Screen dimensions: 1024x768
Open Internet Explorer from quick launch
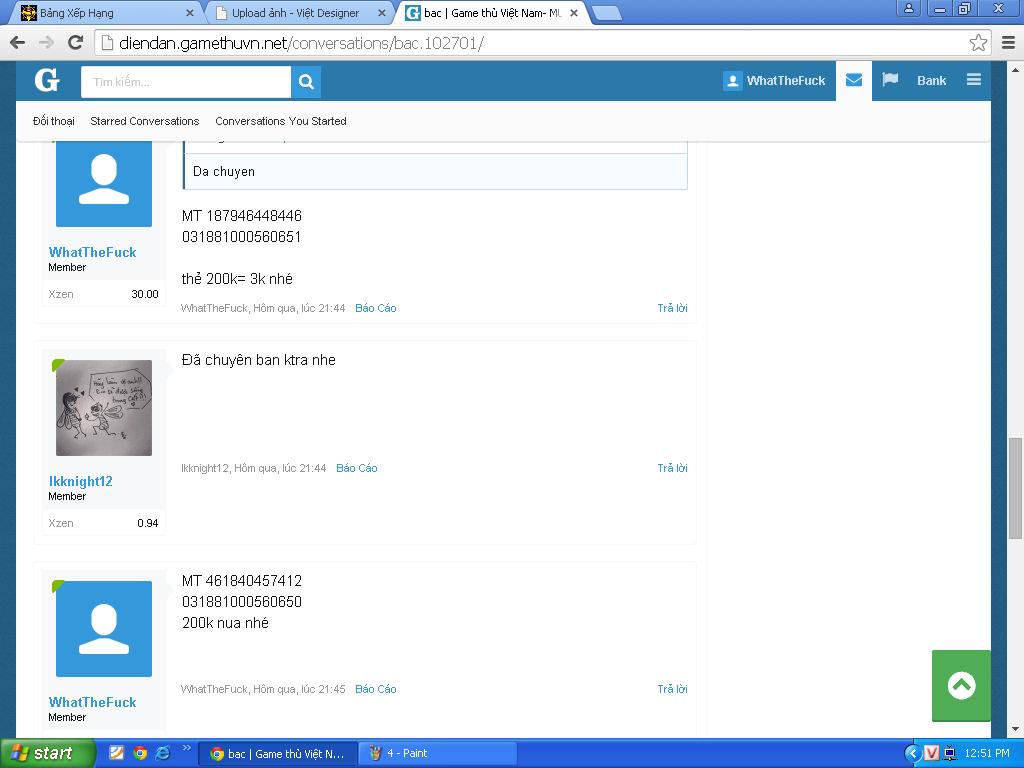click(x=163, y=753)
